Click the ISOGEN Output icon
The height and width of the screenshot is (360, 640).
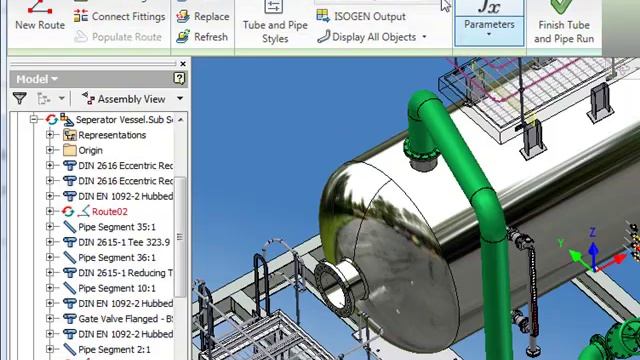[x=323, y=16]
